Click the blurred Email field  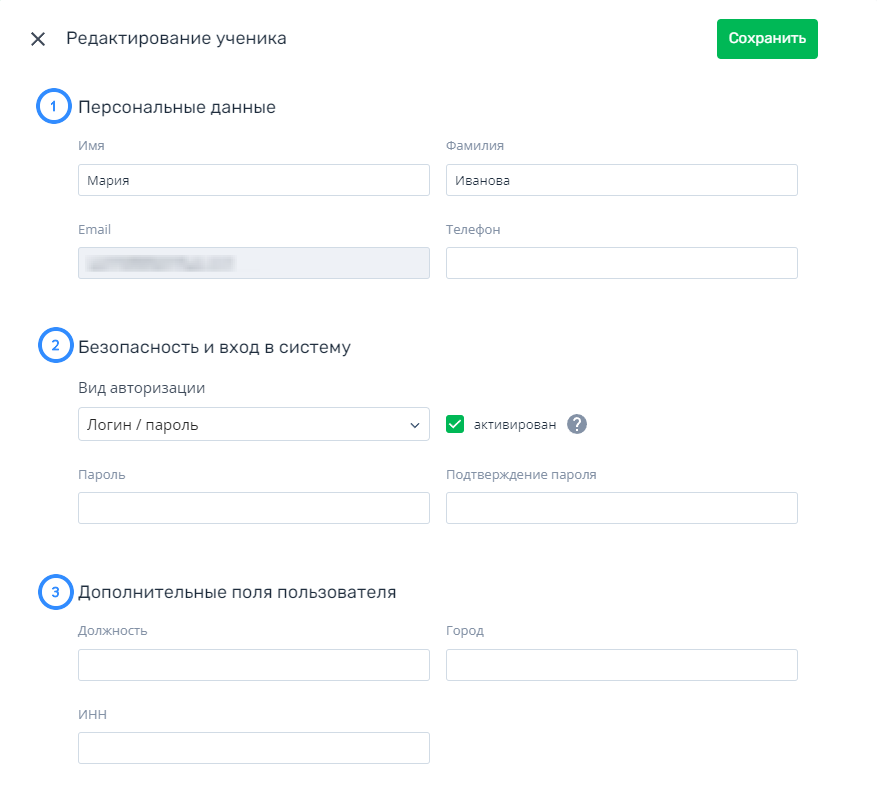[x=254, y=263]
